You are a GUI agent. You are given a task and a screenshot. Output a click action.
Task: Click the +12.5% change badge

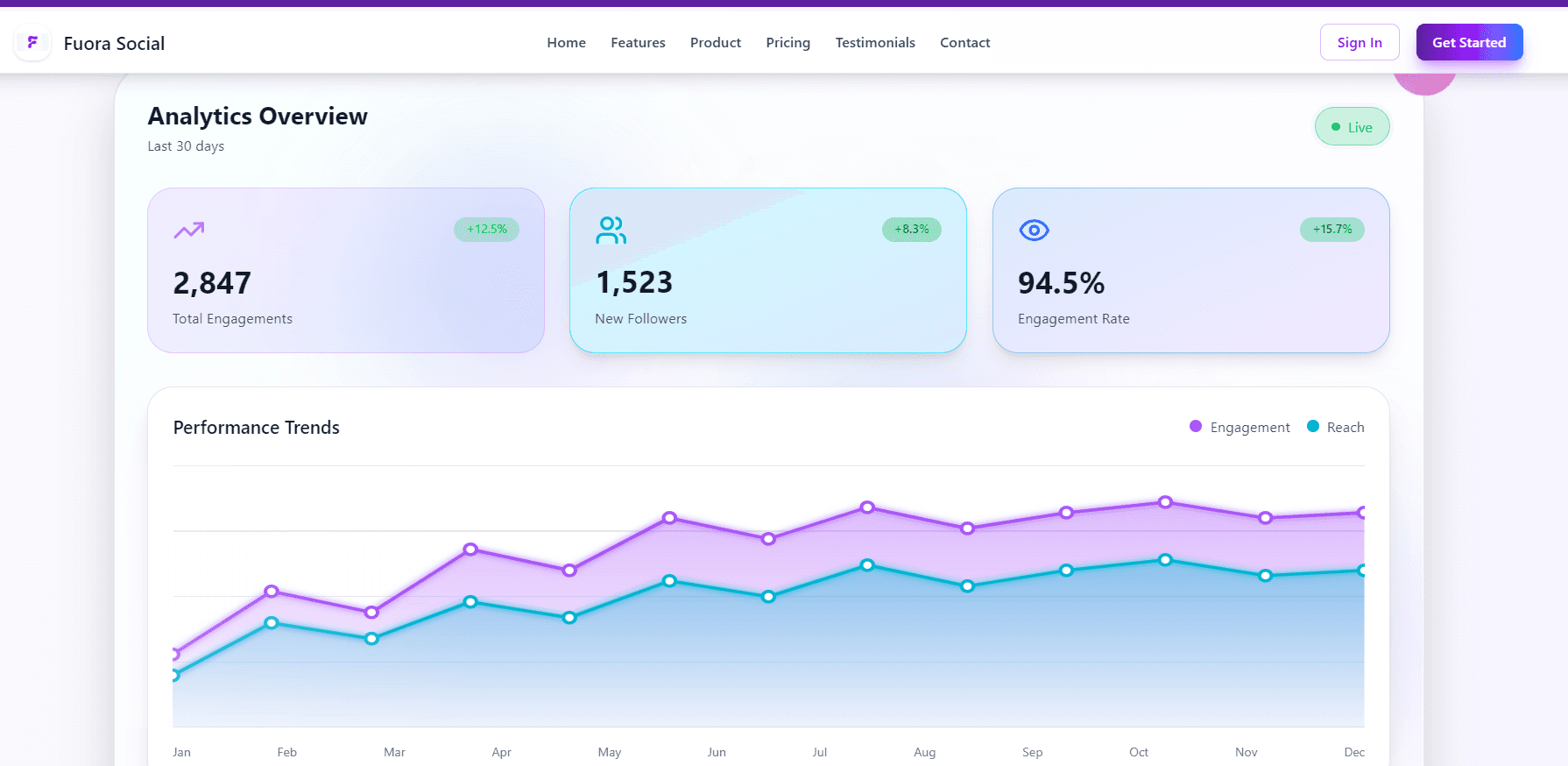pyautogui.click(x=486, y=230)
